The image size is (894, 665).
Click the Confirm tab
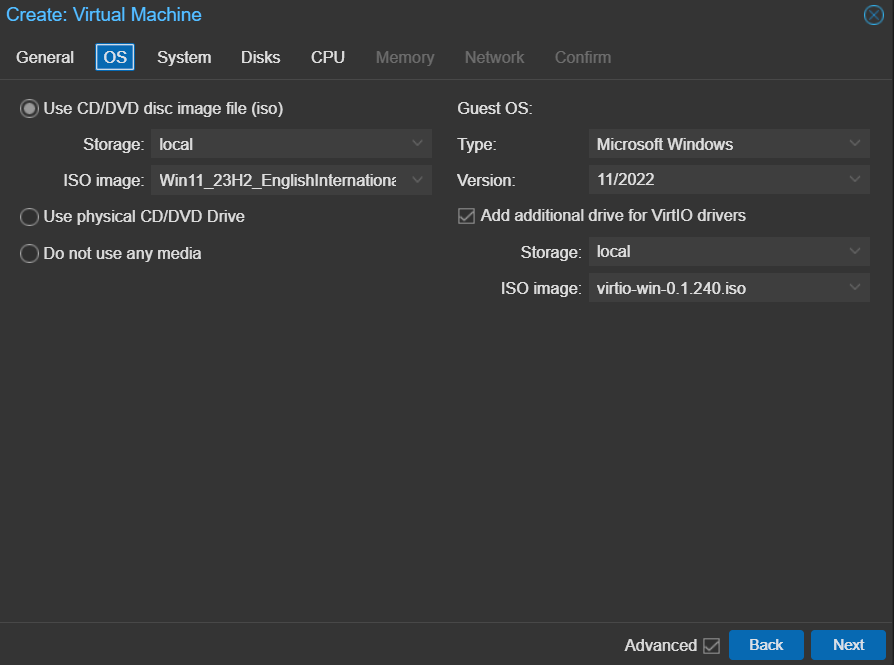point(583,57)
